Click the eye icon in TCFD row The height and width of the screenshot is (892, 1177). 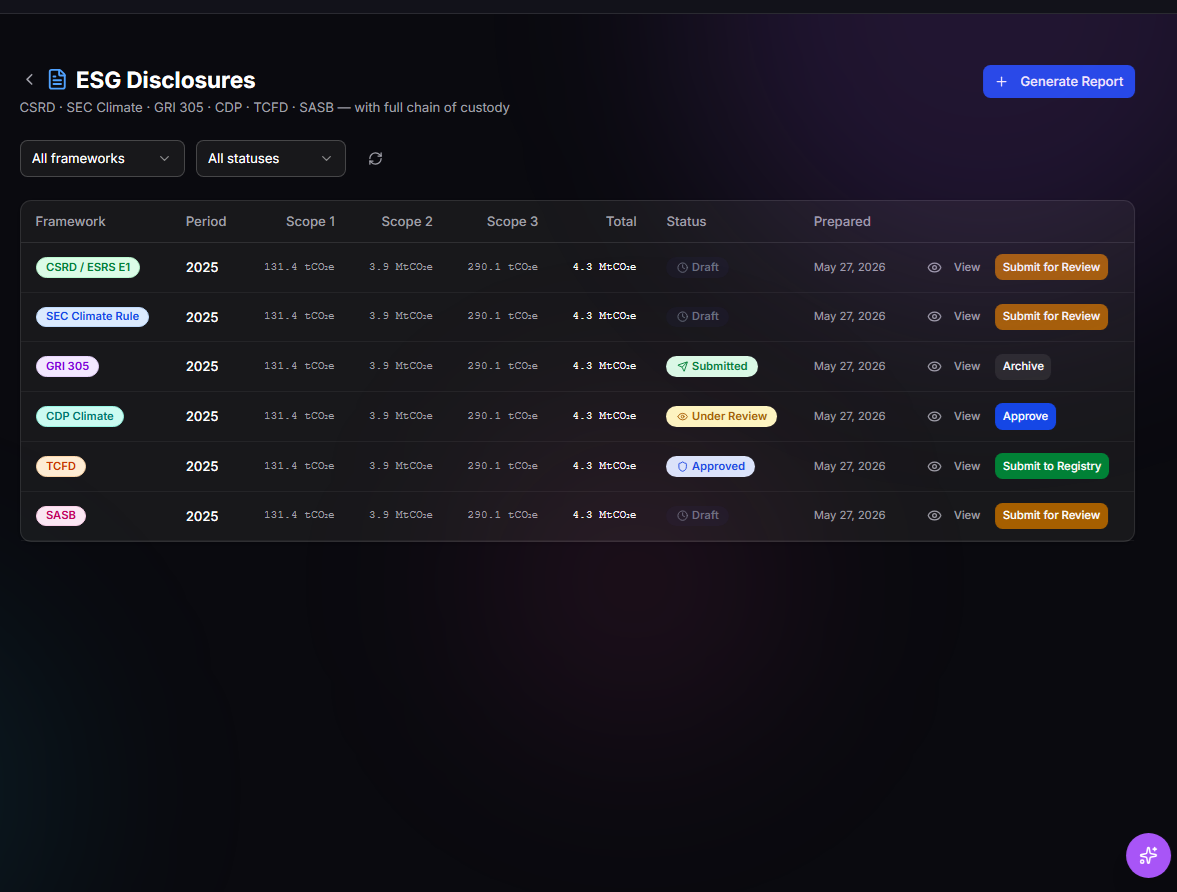(934, 466)
